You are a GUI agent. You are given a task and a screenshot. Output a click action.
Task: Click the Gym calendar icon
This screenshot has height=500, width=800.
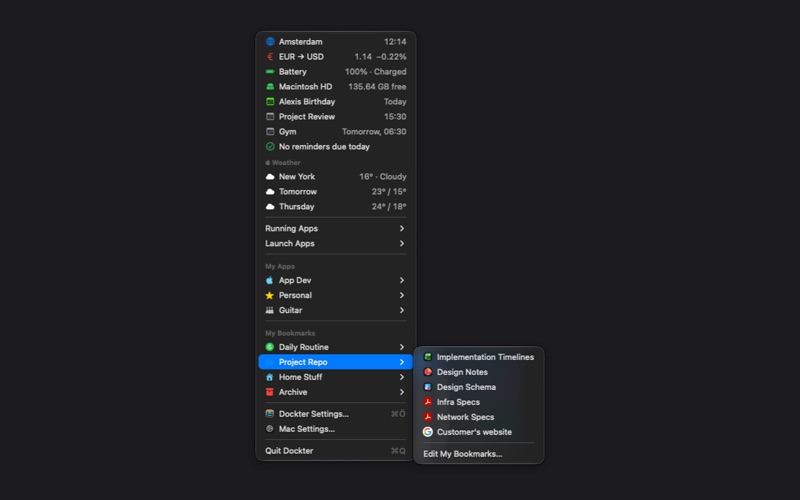click(x=270, y=132)
